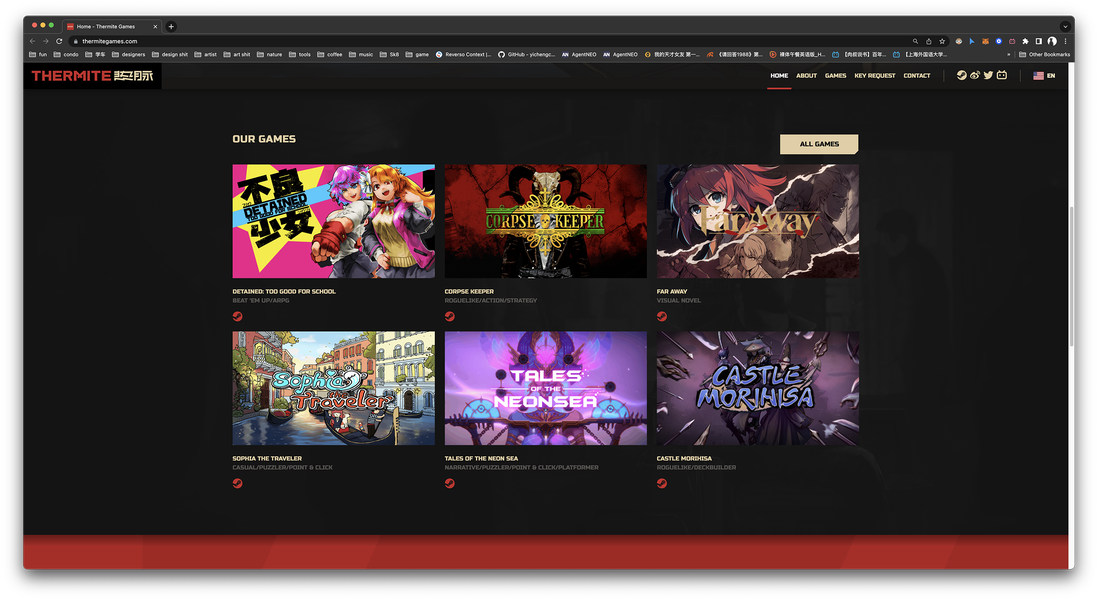Open the Castle Morihisa thumbnail
The width and height of the screenshot is (1098, 600).
(x=758, y=388)
